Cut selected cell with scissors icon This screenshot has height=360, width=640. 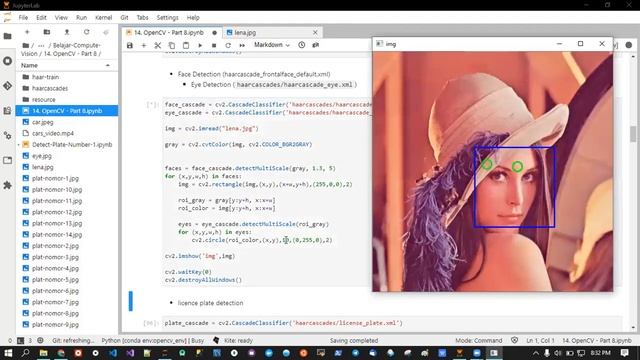pyautogui.click(x=158, y=45)
